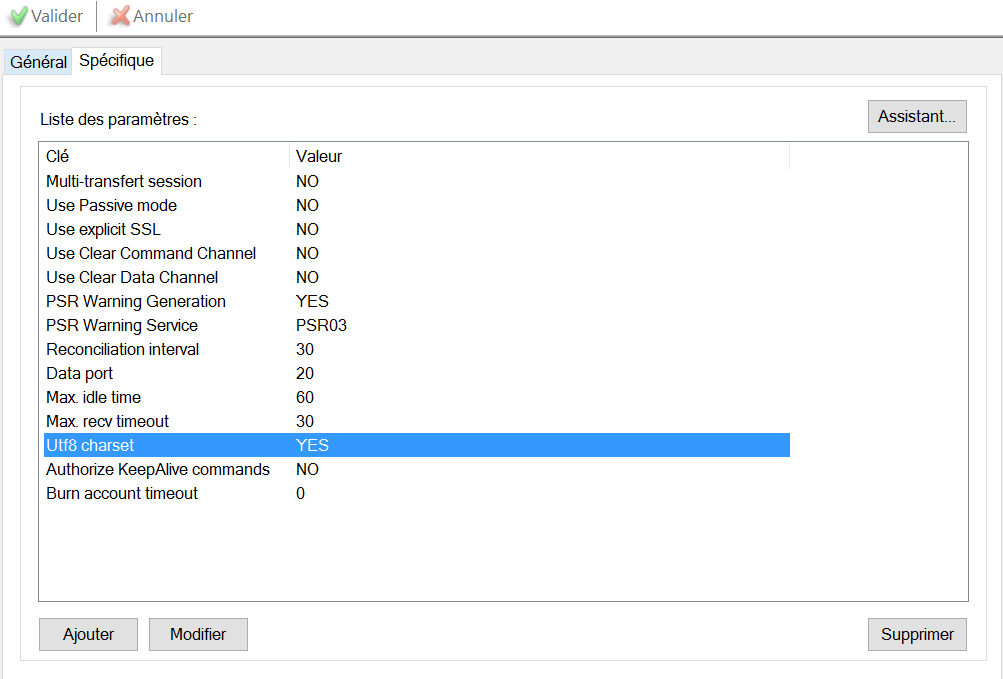The image size is (1003, 679).
Task: Select Use Clear Command Channel entry
Action: [x=151, y=254]
